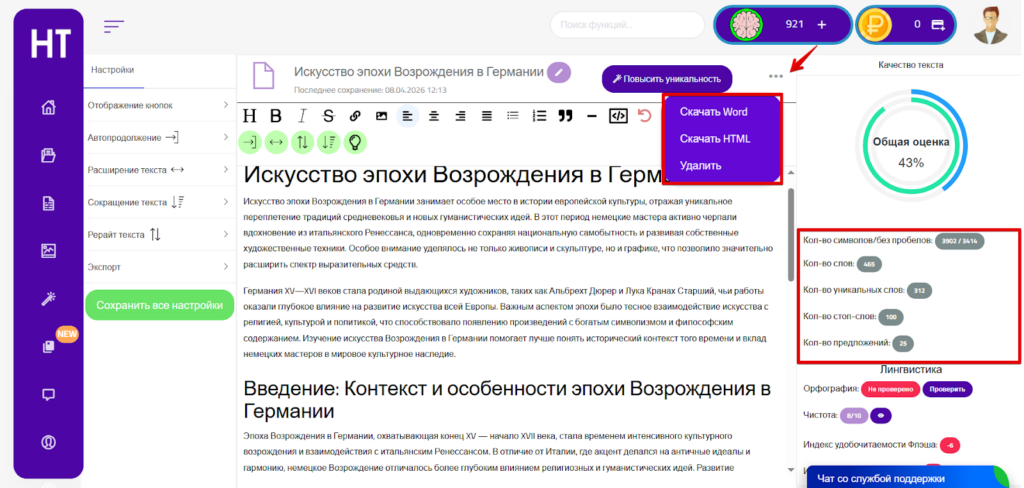Image resolution: width=1024 pixels, height=488 pixels.
Task: Choose Скачать HTML from menu
Action: 714,138
